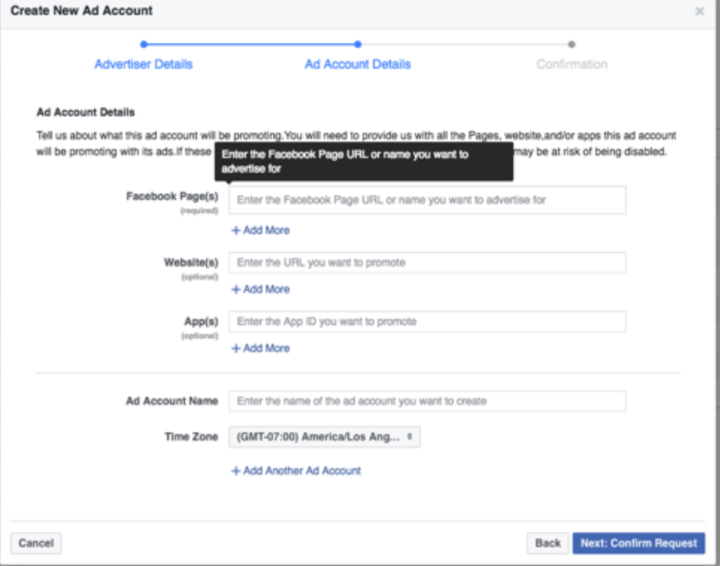Click the Website URL input field
The height and width of the screenshot is (566, 720).
pyautogui.click(x=428, y=263)
